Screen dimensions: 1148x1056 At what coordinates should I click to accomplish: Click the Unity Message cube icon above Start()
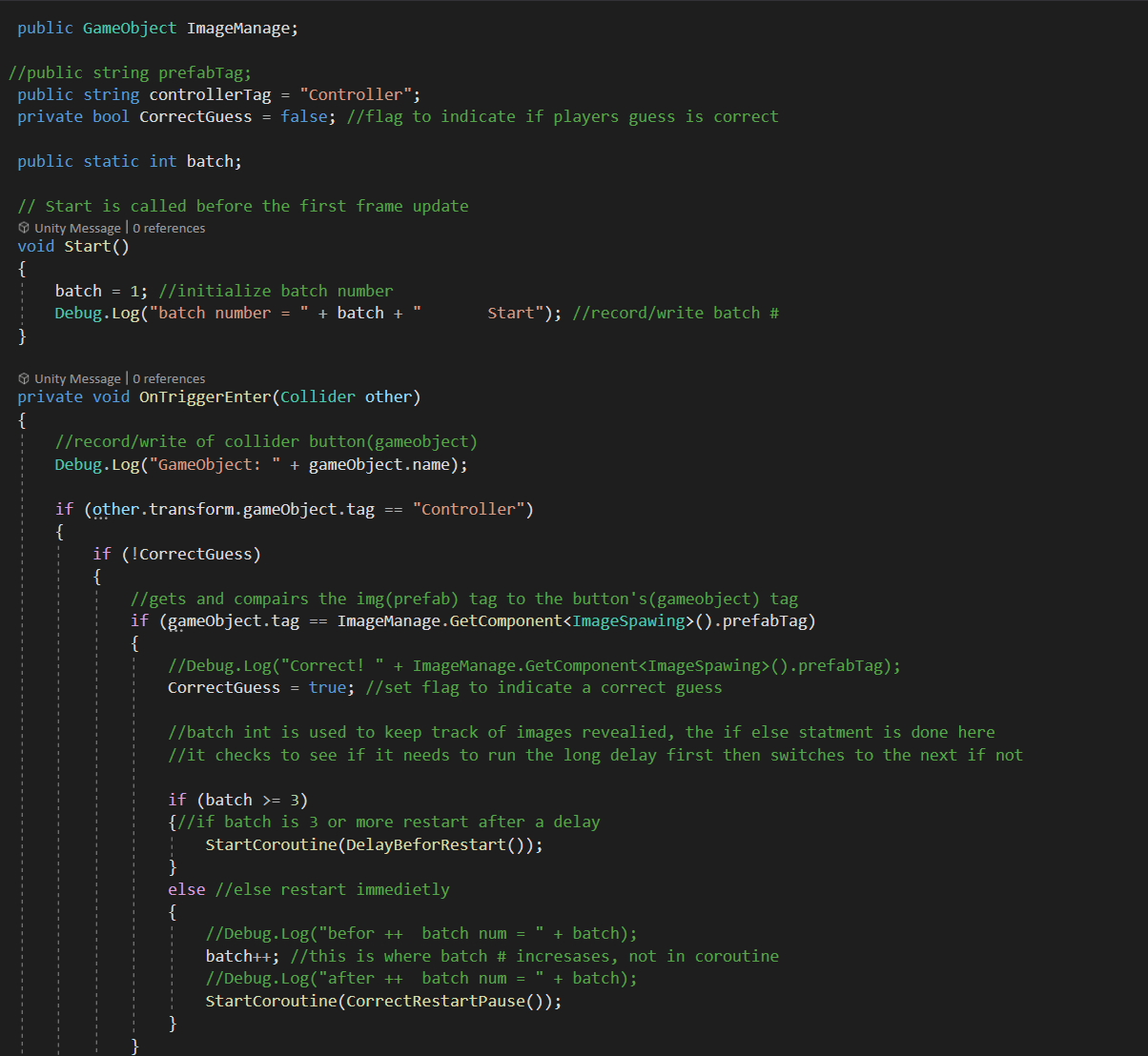click(24, 228)
